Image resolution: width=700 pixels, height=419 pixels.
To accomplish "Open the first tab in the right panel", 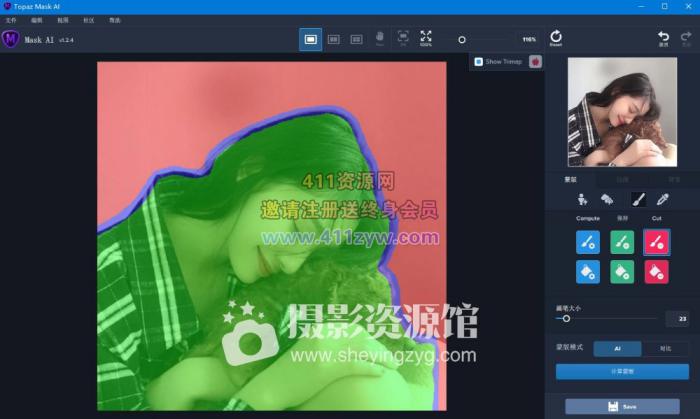I will pos(571,180).
